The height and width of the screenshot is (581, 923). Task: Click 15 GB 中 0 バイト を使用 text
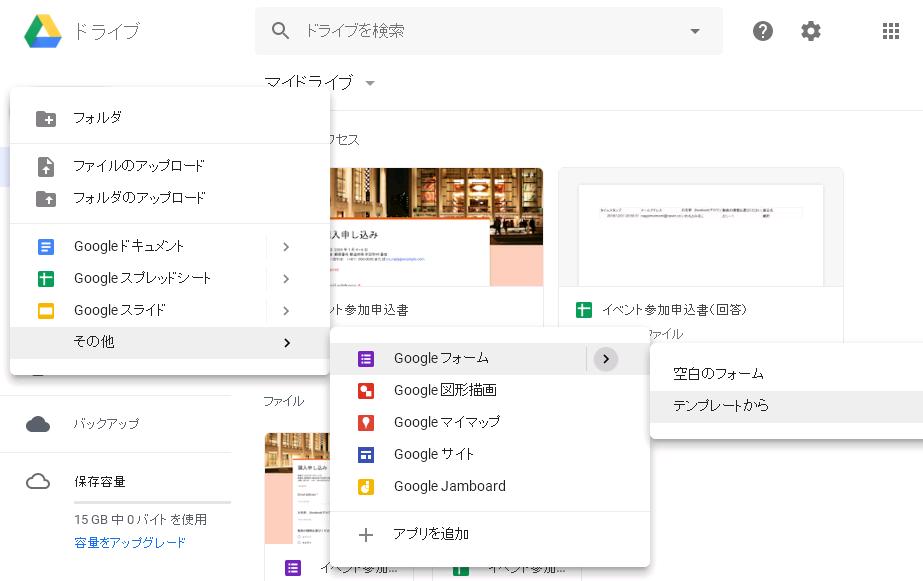point(141,520)
